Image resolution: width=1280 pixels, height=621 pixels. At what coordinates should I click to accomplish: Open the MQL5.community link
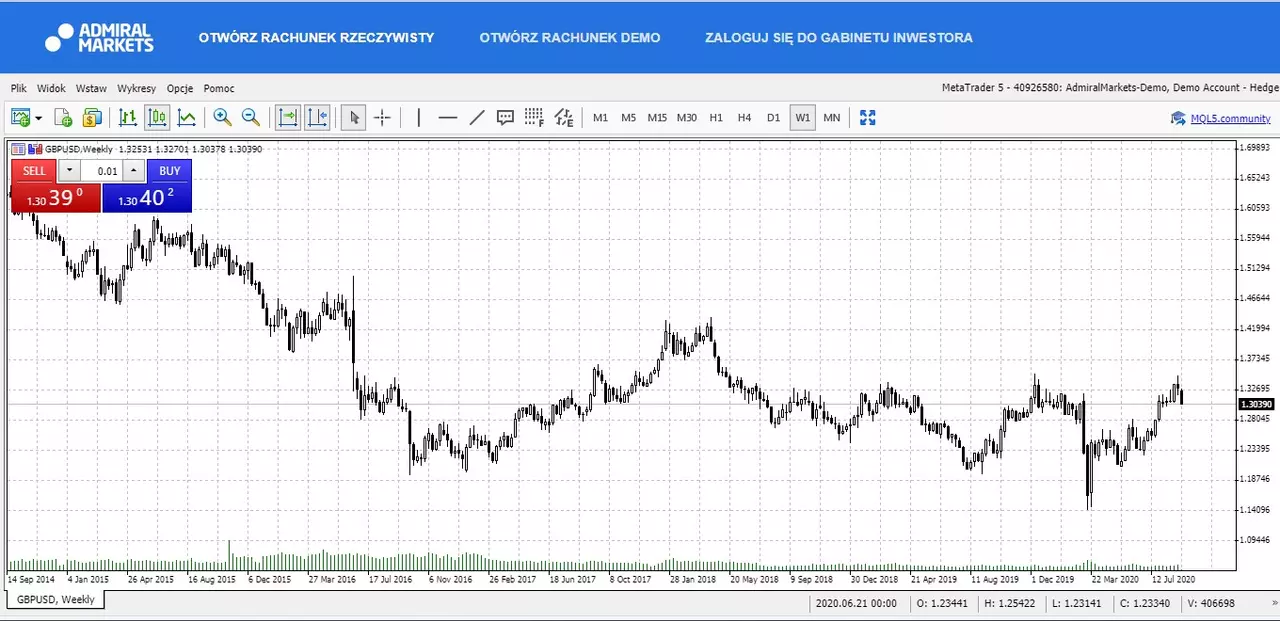click(1230, 118)
